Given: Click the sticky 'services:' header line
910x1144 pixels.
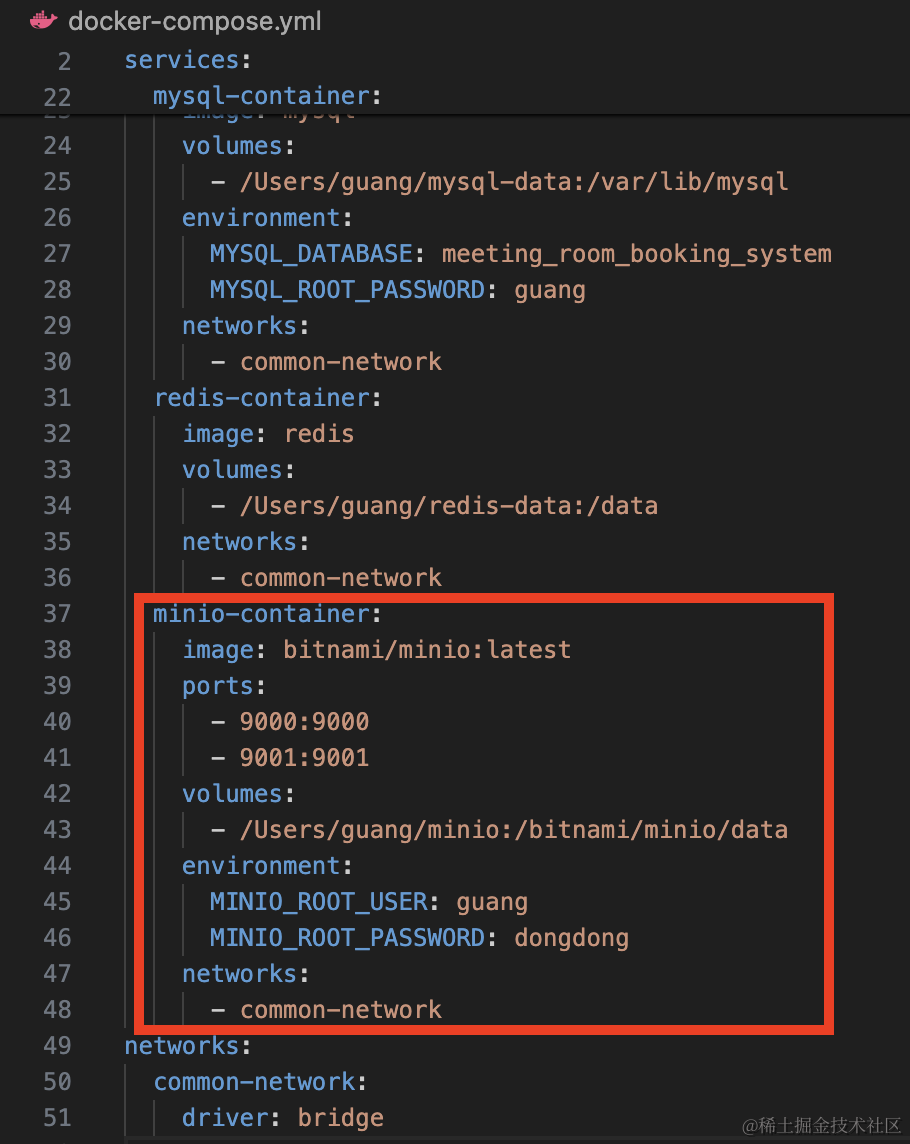Looking at the screenshot, I should pos(188,60).
